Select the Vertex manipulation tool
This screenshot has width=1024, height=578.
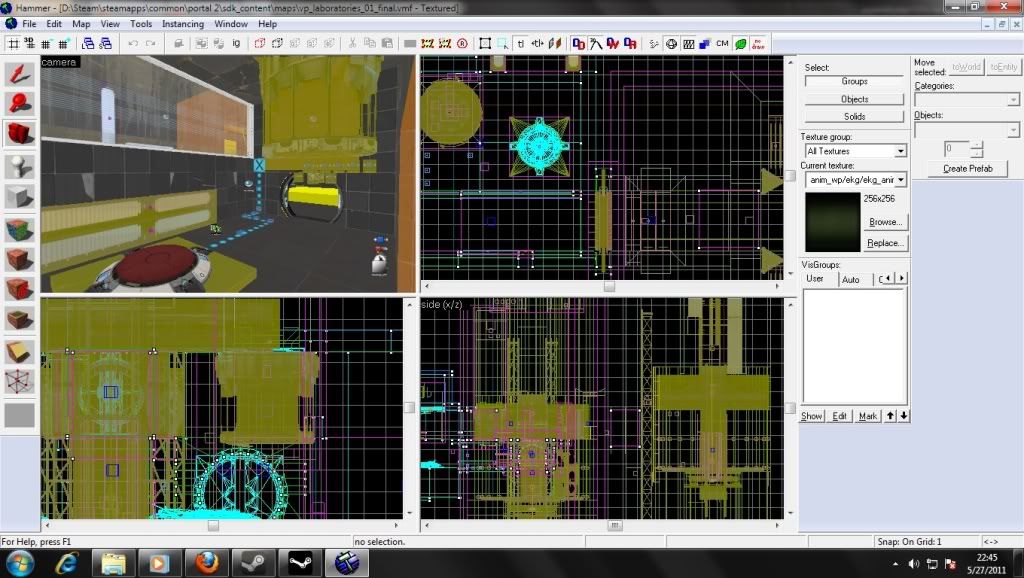point(20,382)
